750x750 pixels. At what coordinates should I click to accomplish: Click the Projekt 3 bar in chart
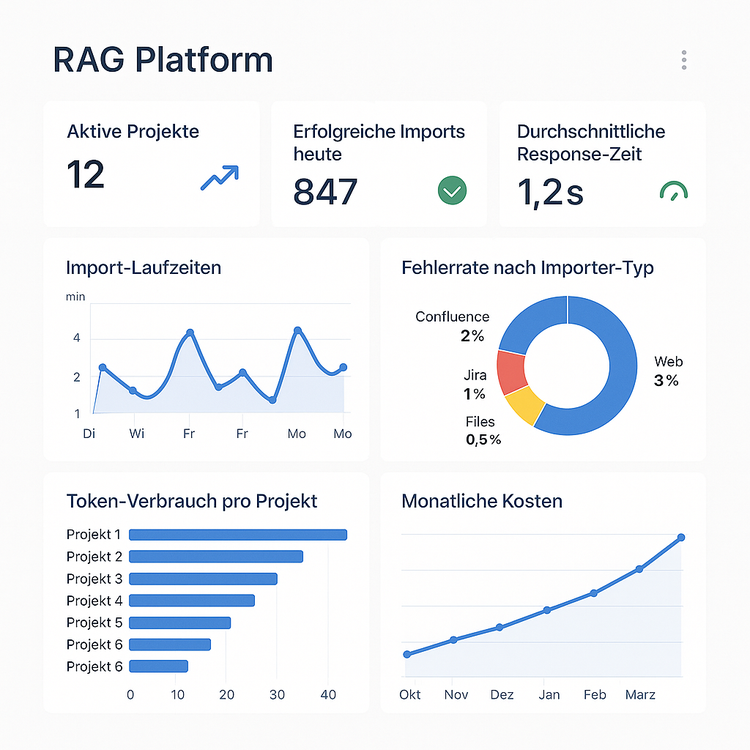203,579
